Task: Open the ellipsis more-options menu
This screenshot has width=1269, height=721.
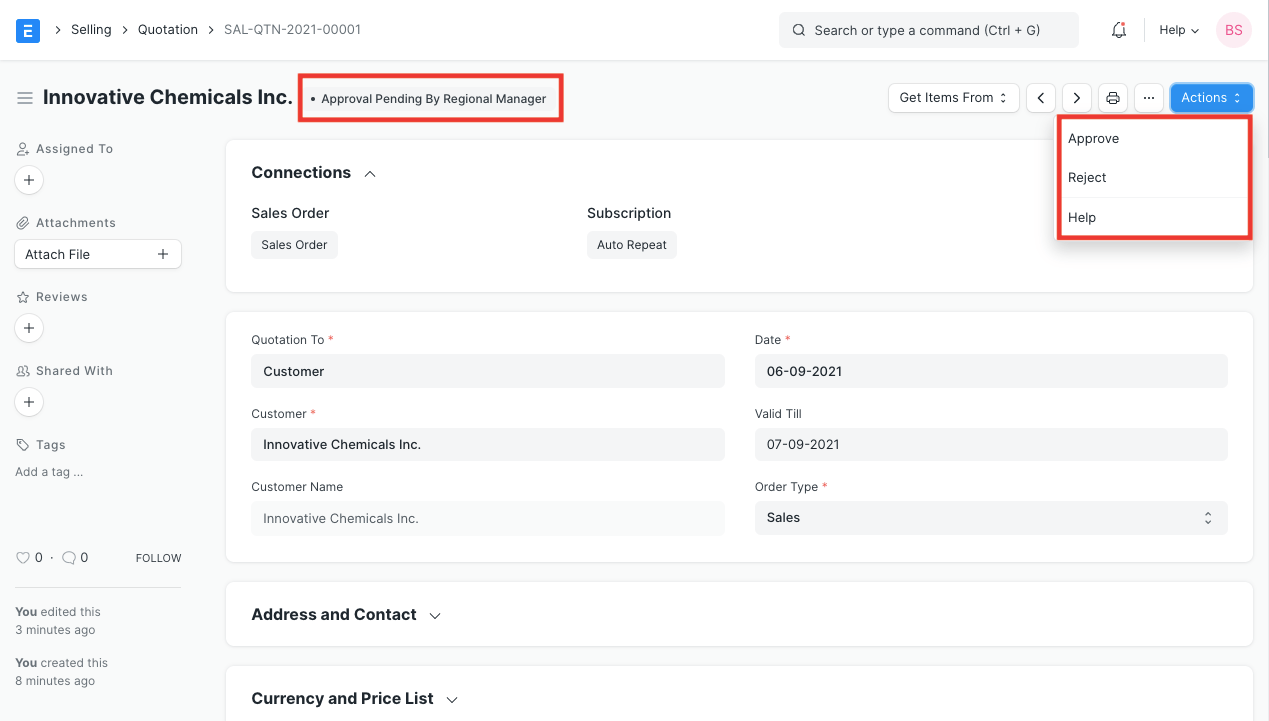Action: (1148, 97)
